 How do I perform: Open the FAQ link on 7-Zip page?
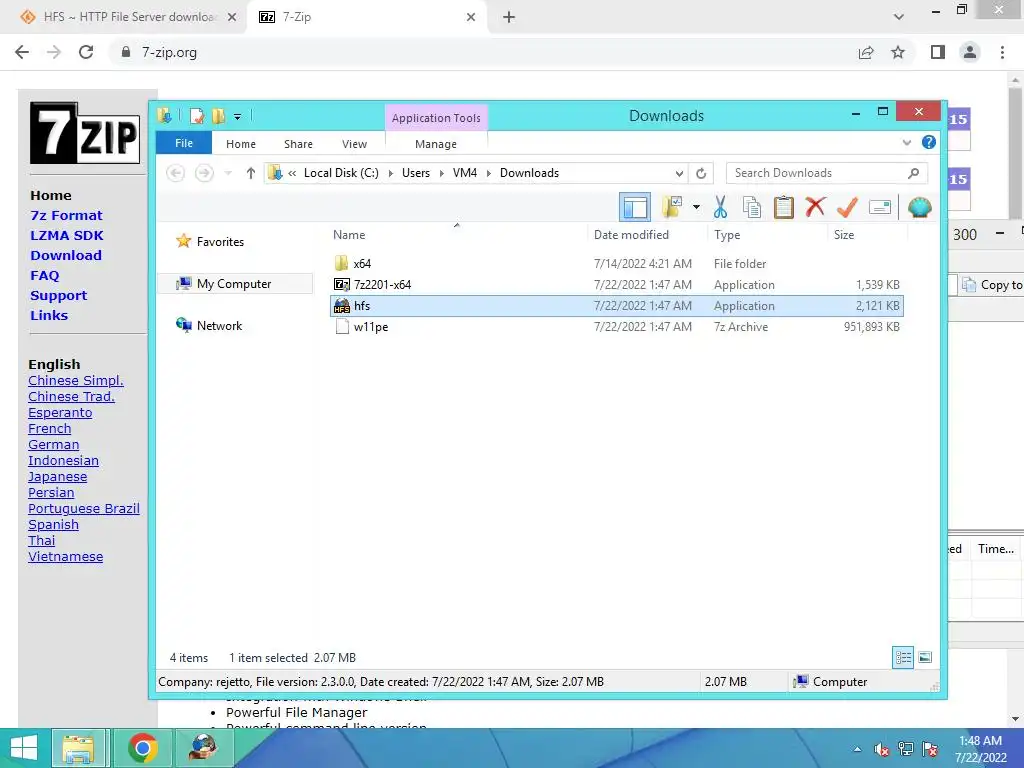pyautogui.click(x=44, y=276)
